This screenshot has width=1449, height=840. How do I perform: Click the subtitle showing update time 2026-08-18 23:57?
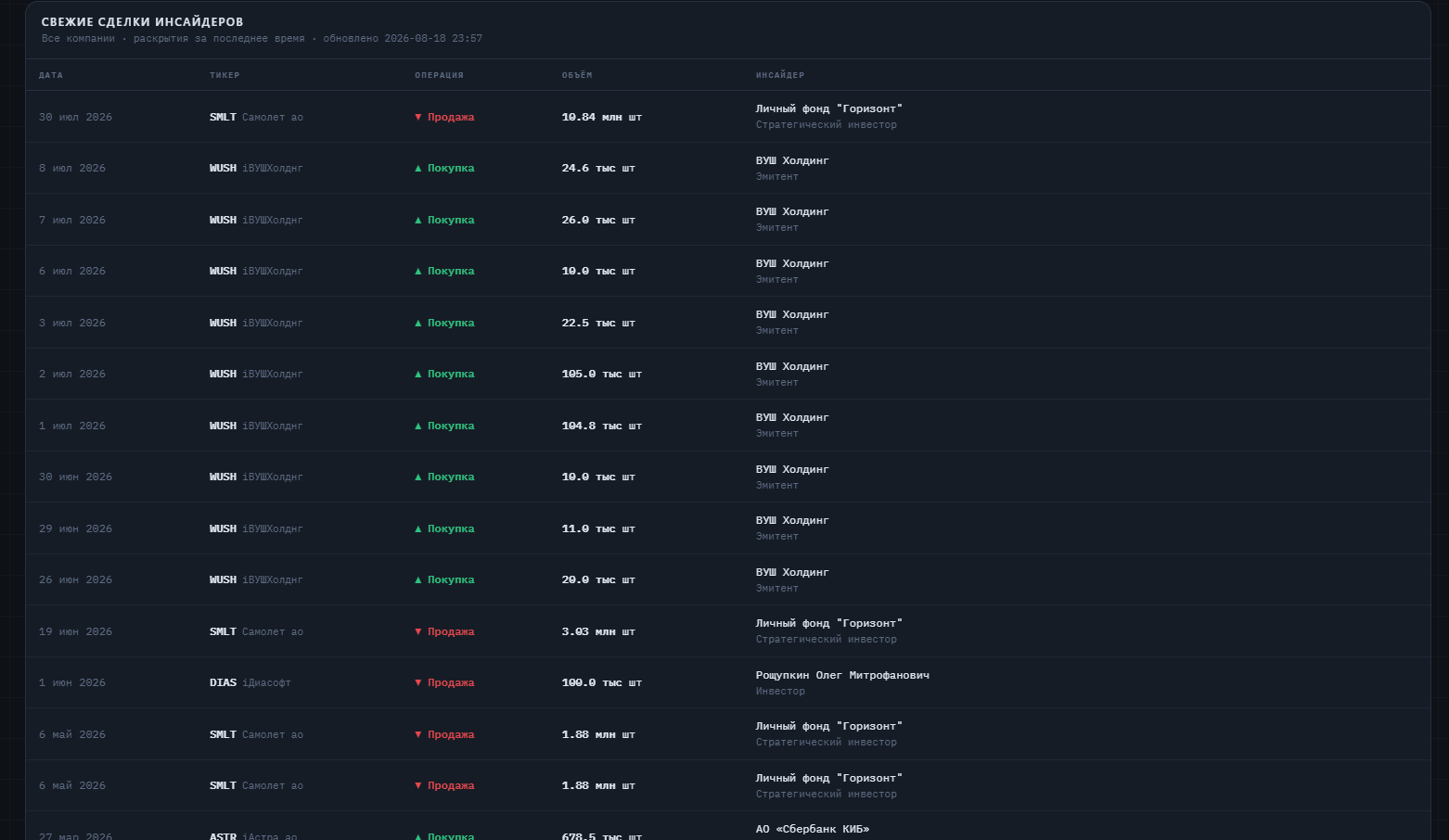click(x=262, y=39)
